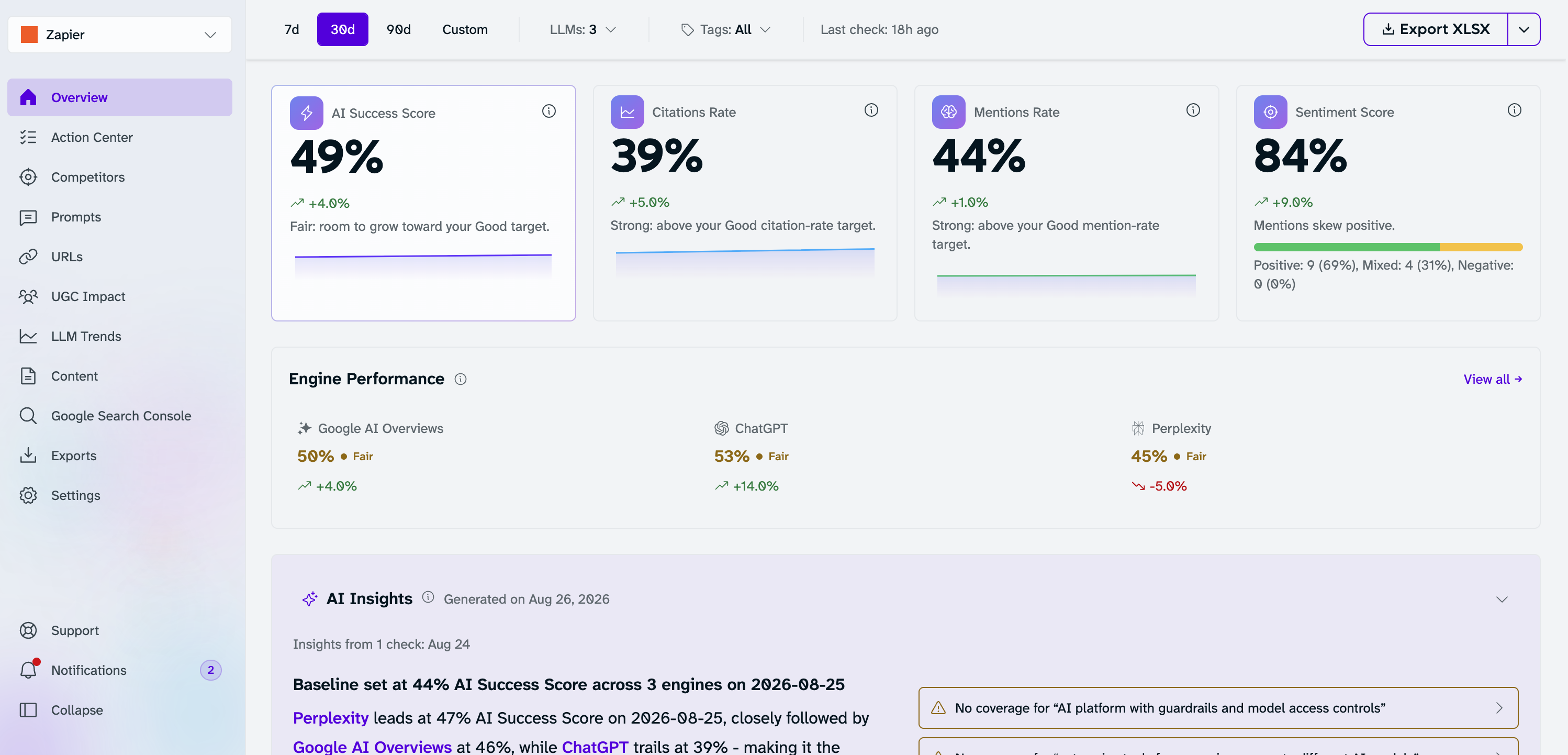Image resolution: width=1568 pixels, height=755 pixels.
Task: Click Generated on Aug 26, 2026 text
Action: coord(527,599)
